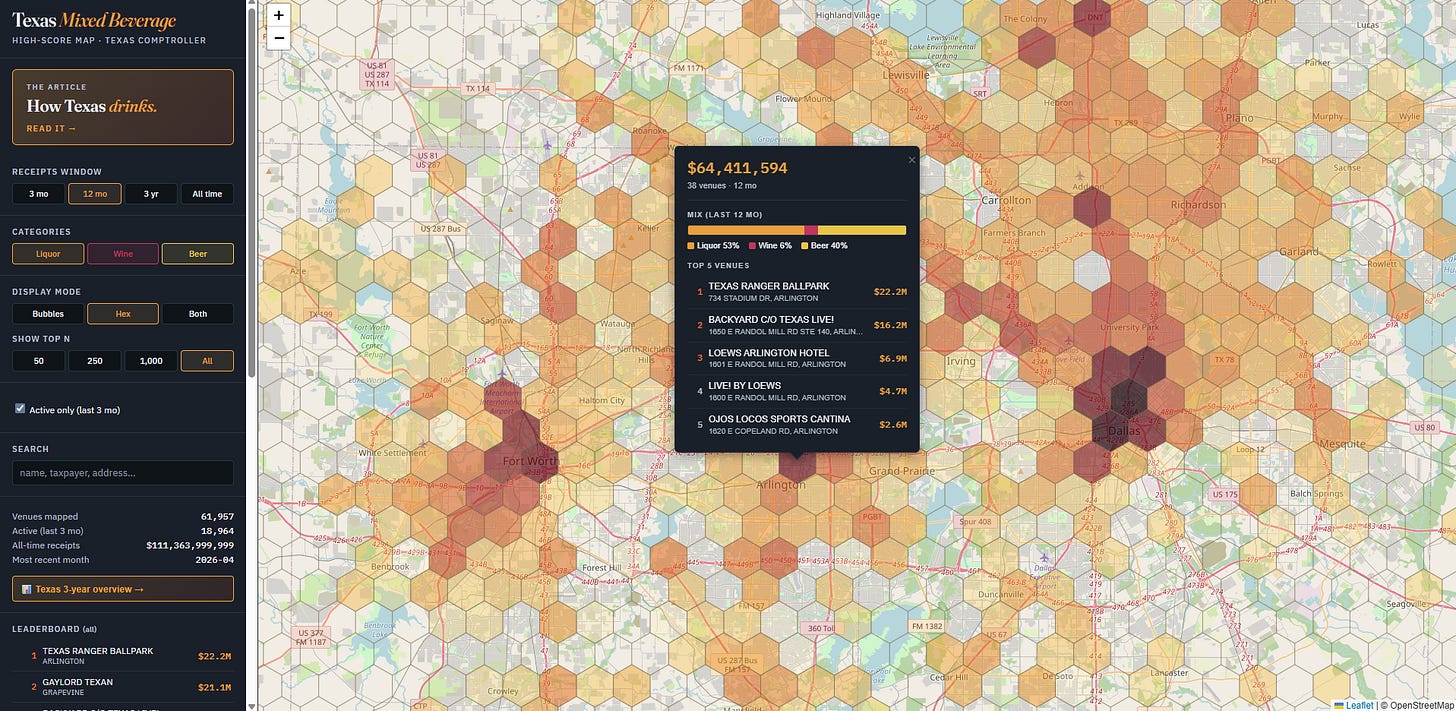1456x711 pixels.
Task: Show top 1,000 venues
Action: point(151,361)
